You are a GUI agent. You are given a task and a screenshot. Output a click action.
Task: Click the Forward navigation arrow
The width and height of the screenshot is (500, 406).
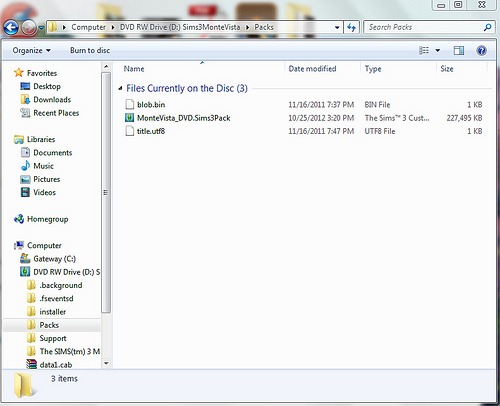(x=29, y=28)
